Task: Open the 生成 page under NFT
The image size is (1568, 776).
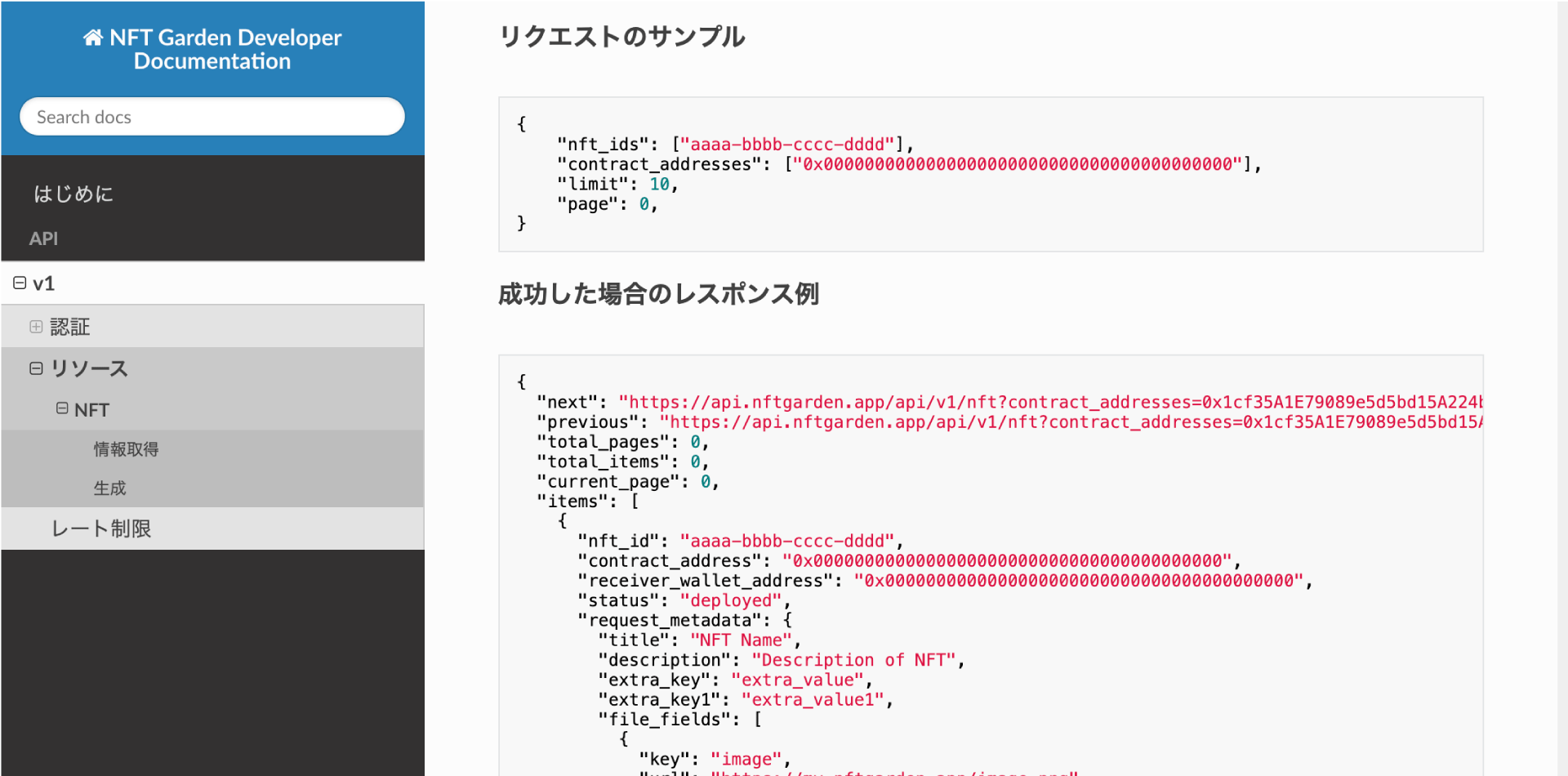Action: coord(111,488)
